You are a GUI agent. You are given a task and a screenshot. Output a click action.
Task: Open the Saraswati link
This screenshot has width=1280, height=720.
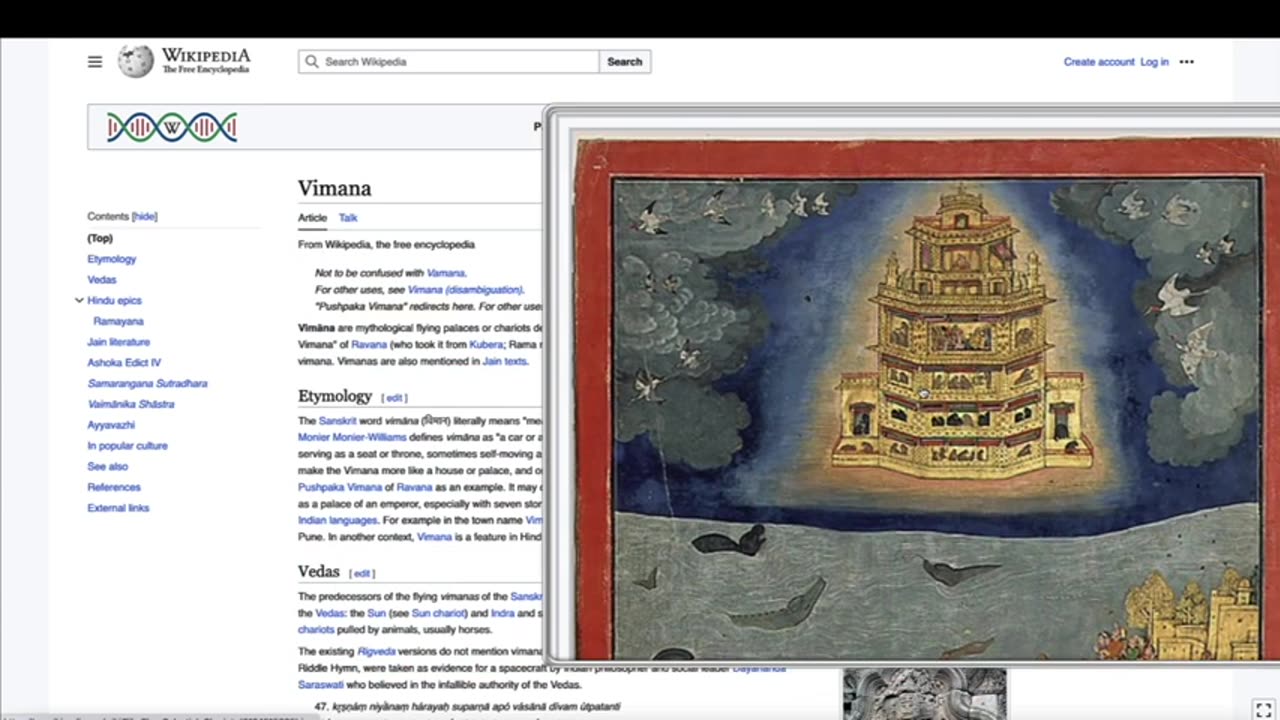[x=323, y=684]
